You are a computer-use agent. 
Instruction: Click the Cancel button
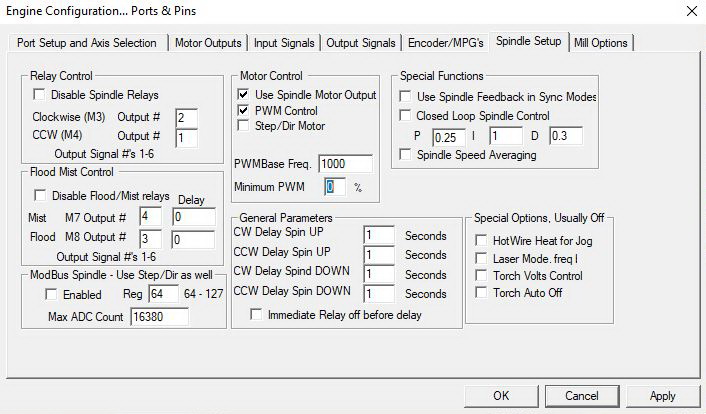coord(582,396)
